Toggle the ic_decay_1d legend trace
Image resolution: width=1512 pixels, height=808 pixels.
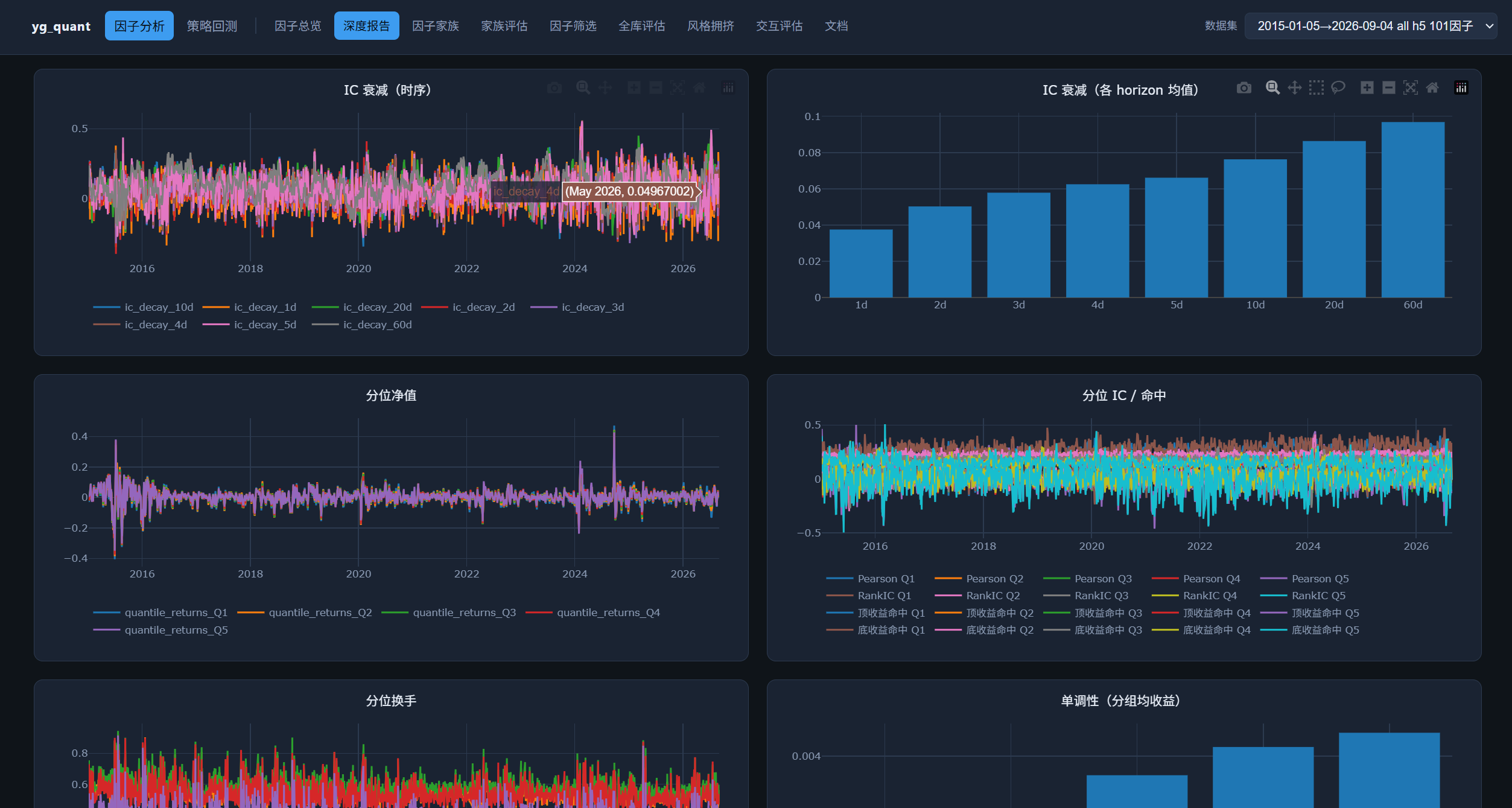[250, 307]
